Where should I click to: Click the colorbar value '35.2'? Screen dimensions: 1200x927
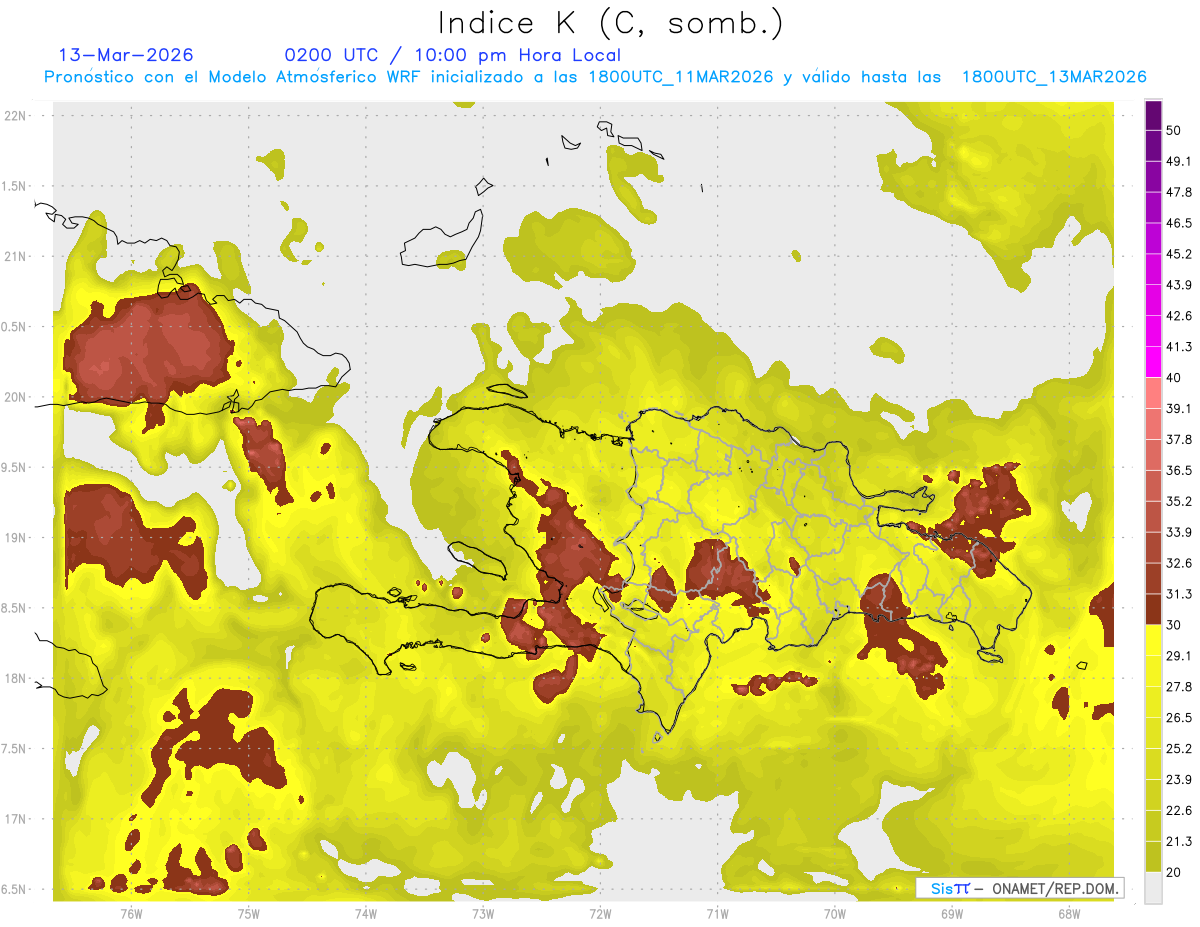click(1179, 501)
